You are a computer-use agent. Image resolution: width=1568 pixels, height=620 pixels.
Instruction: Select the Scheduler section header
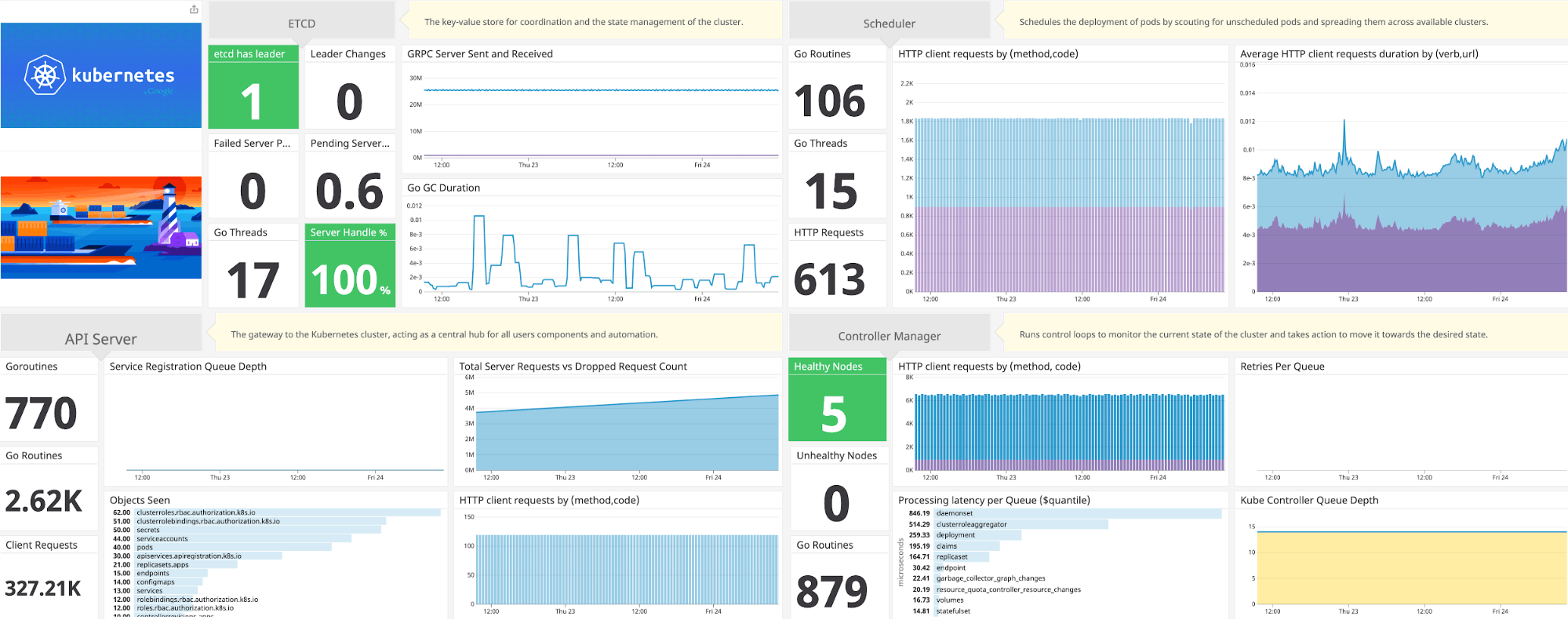click(x=889, y=24)
